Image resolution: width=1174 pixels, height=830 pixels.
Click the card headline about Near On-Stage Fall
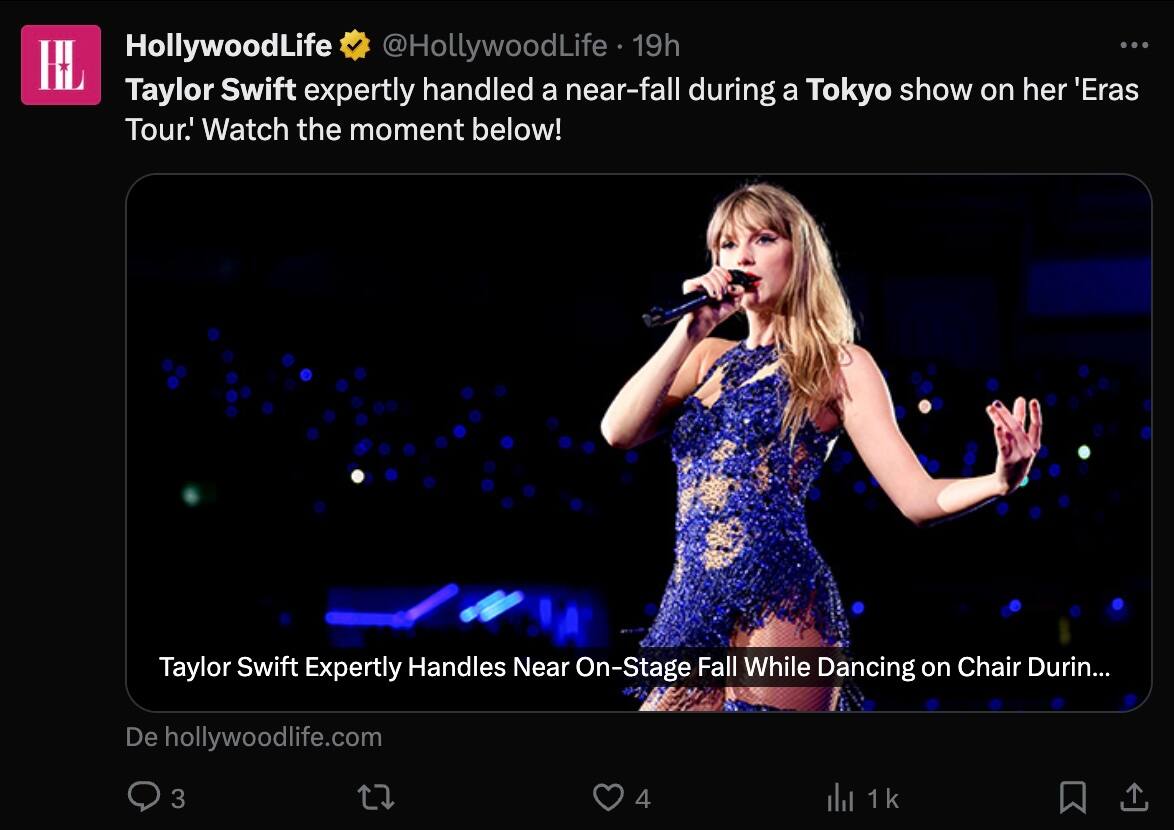[x=634, y=667]
